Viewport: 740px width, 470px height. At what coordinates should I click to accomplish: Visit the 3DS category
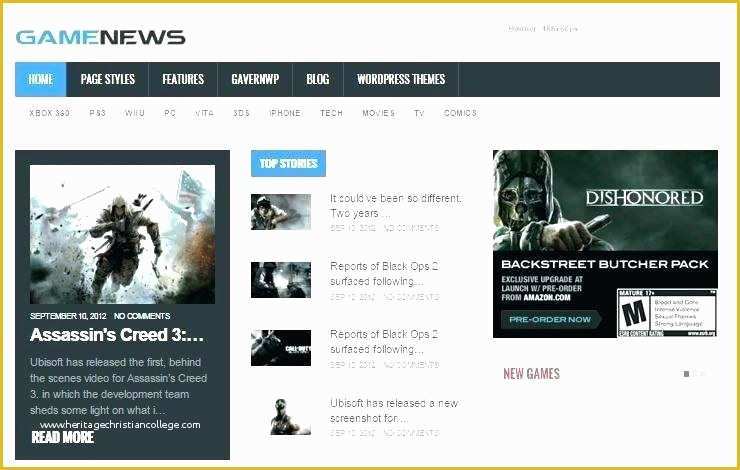[241, 113]
